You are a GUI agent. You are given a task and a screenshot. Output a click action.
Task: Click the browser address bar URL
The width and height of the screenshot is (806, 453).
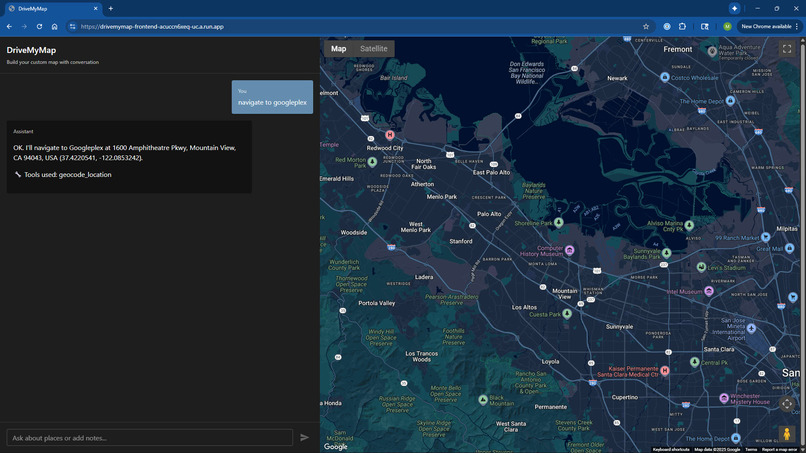(152, 27)
